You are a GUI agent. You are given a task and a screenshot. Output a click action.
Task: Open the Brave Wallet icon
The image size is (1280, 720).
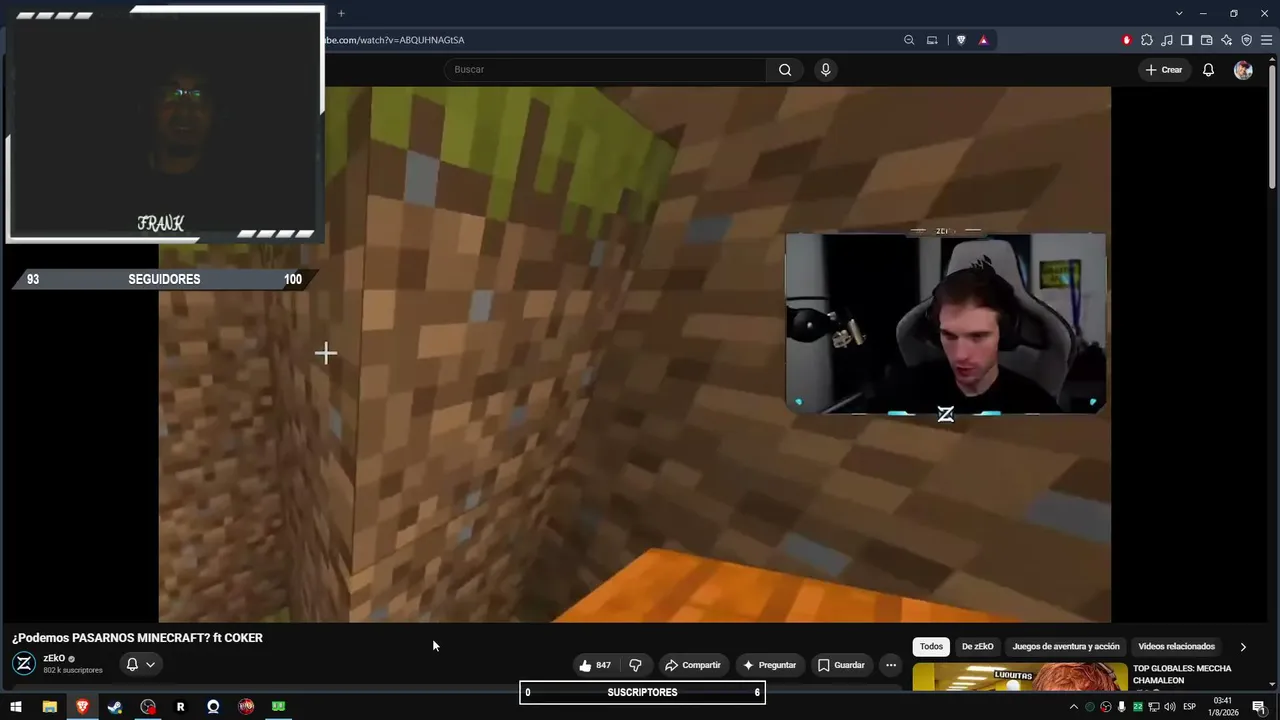[x=1206, y=40]
